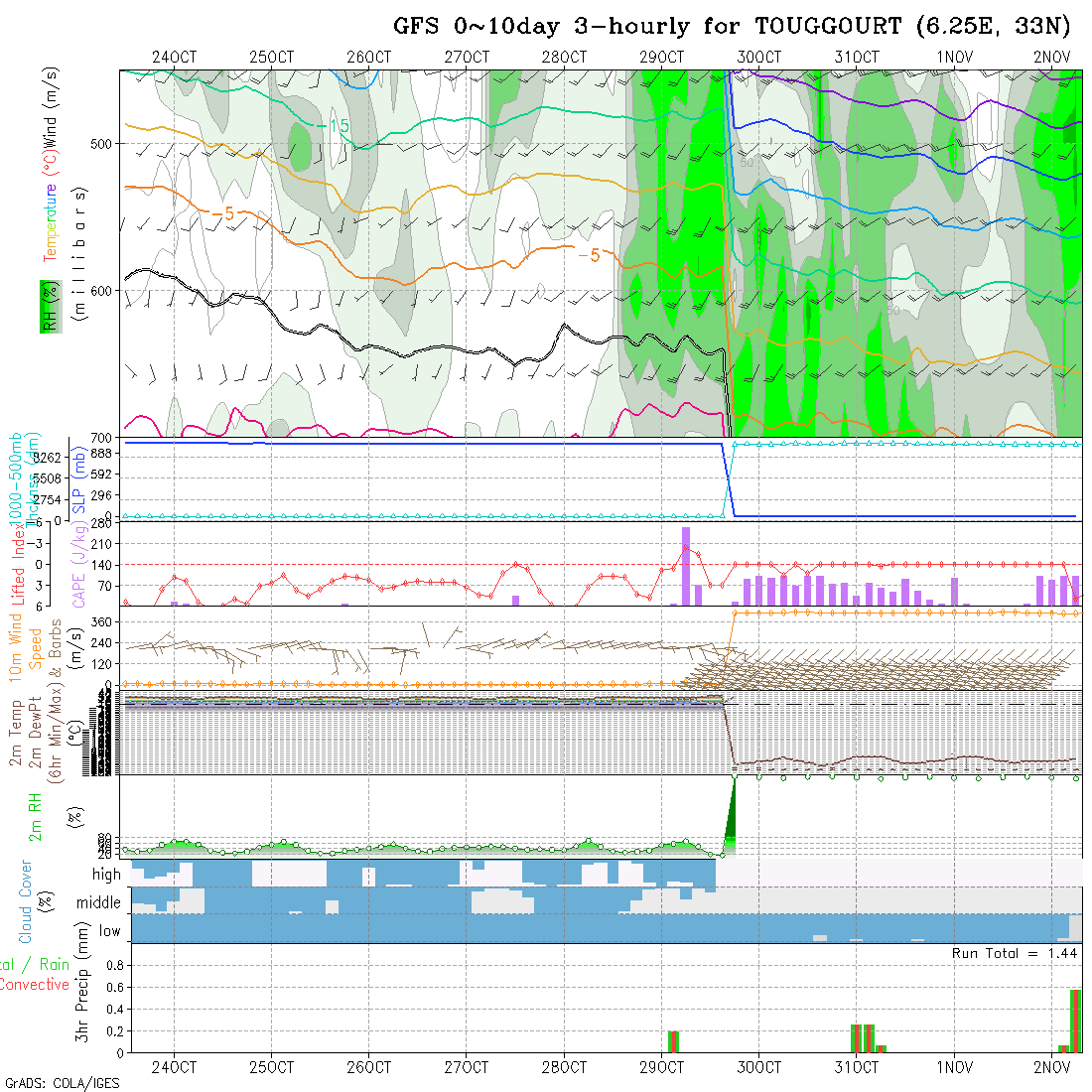This screenshot has height=1092, width=1092.
Task: Click the teal 15 contour label
Action: pyautogui.click(x=339, y=126)
